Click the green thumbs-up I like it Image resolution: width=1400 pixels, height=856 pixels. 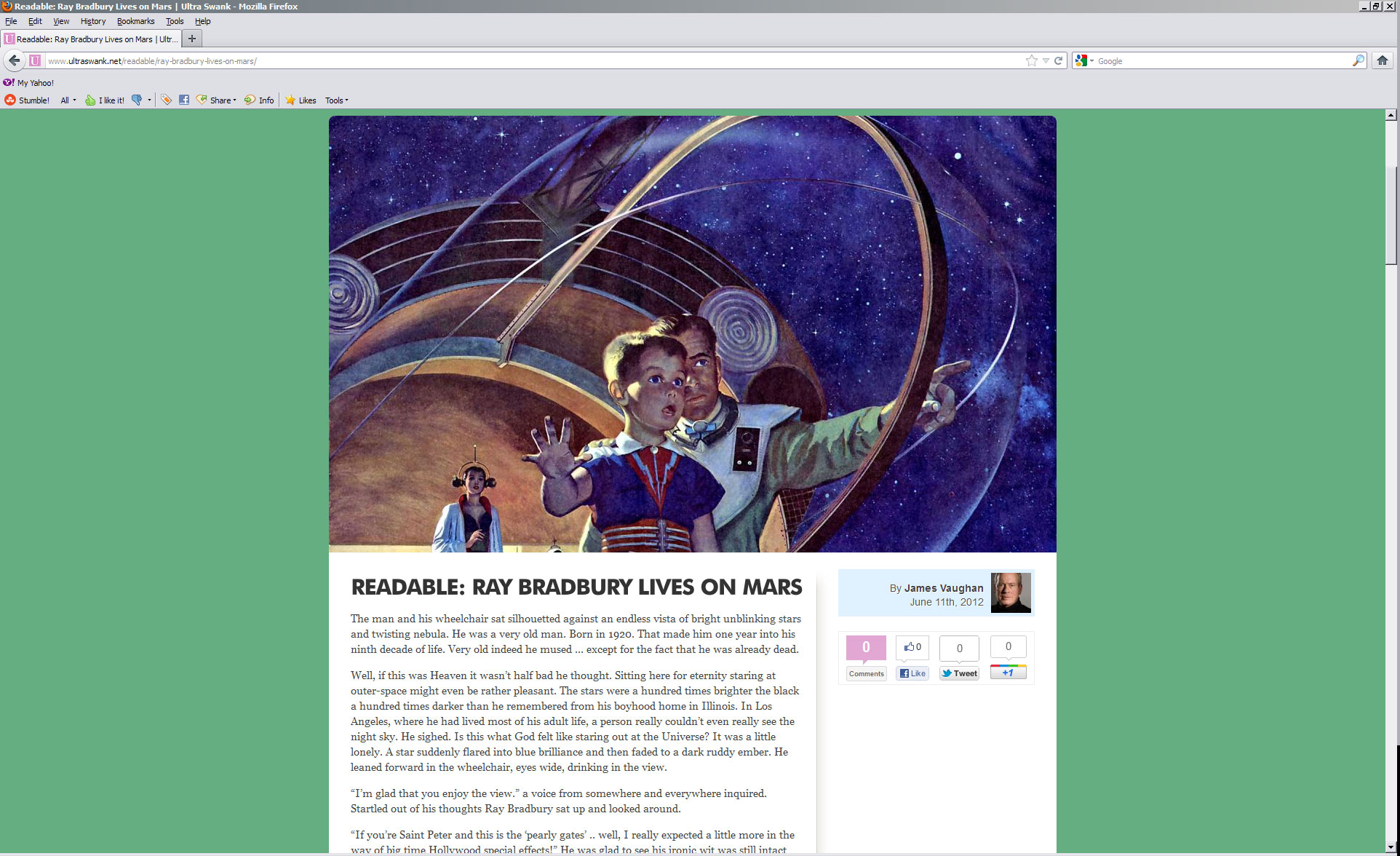click(x=105, y=100)
